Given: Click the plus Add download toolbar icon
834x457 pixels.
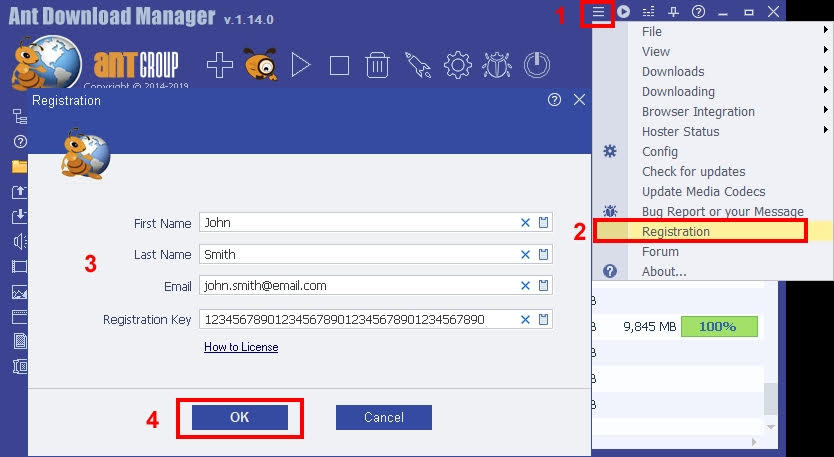Looking at the screenshot, I should click(220, 65).
